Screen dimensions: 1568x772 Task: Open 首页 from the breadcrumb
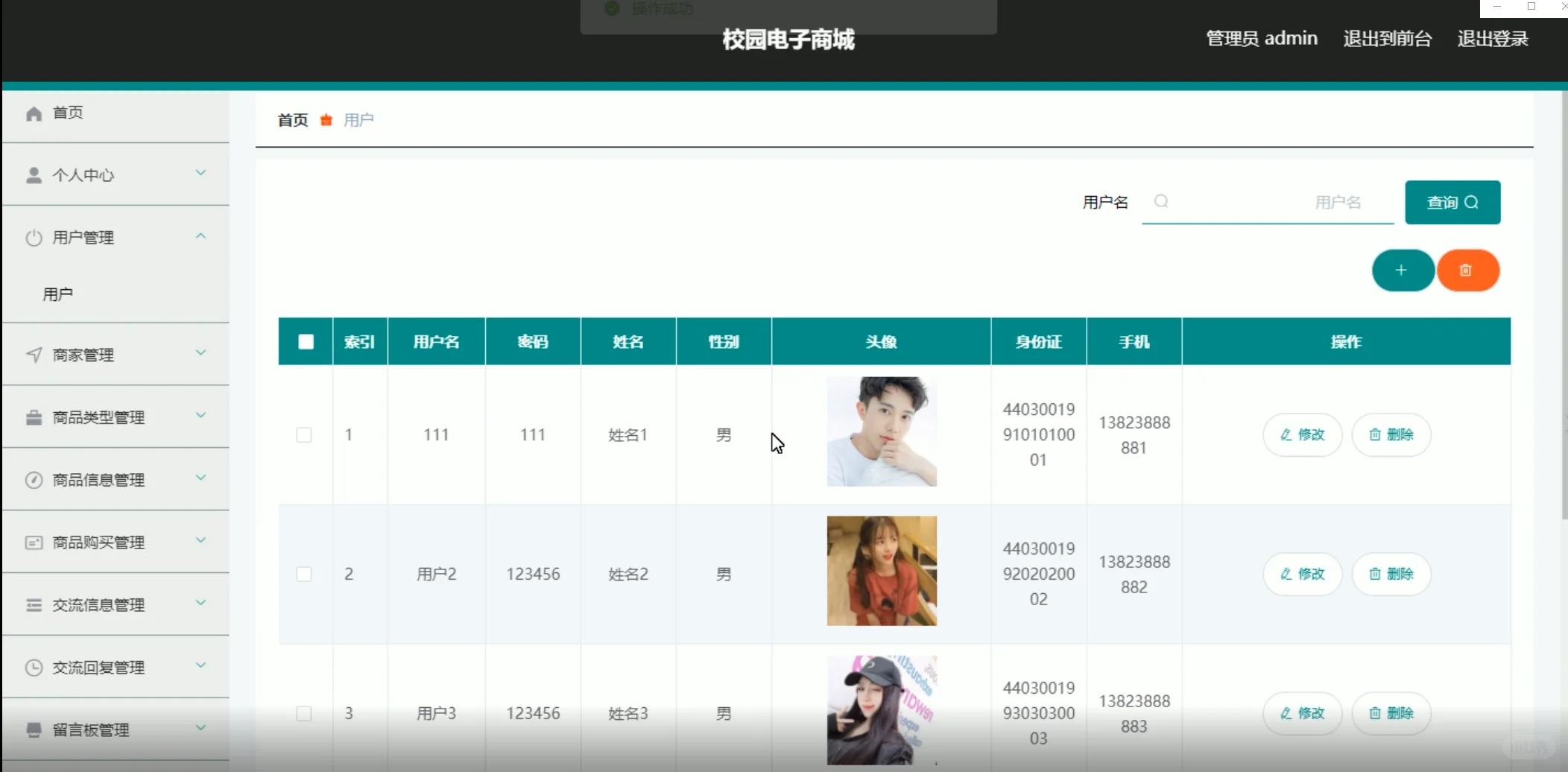pos(292,120)
